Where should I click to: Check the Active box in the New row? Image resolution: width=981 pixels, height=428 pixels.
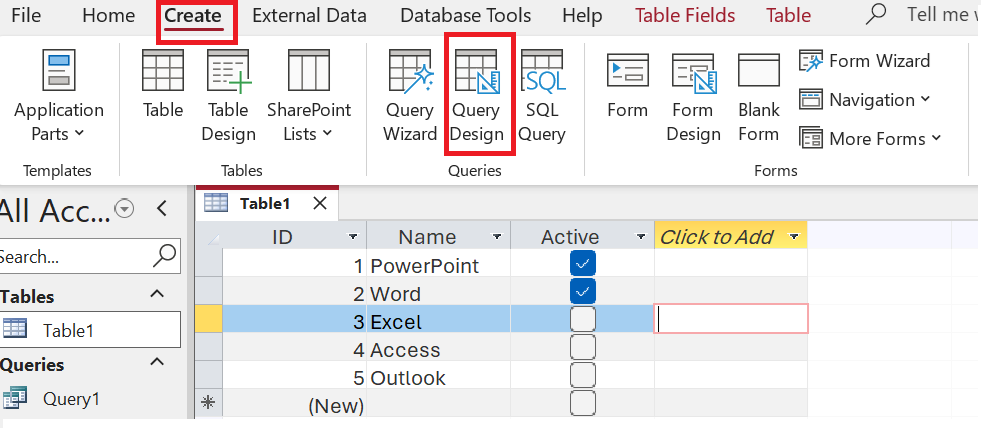[x=582, y=403]
